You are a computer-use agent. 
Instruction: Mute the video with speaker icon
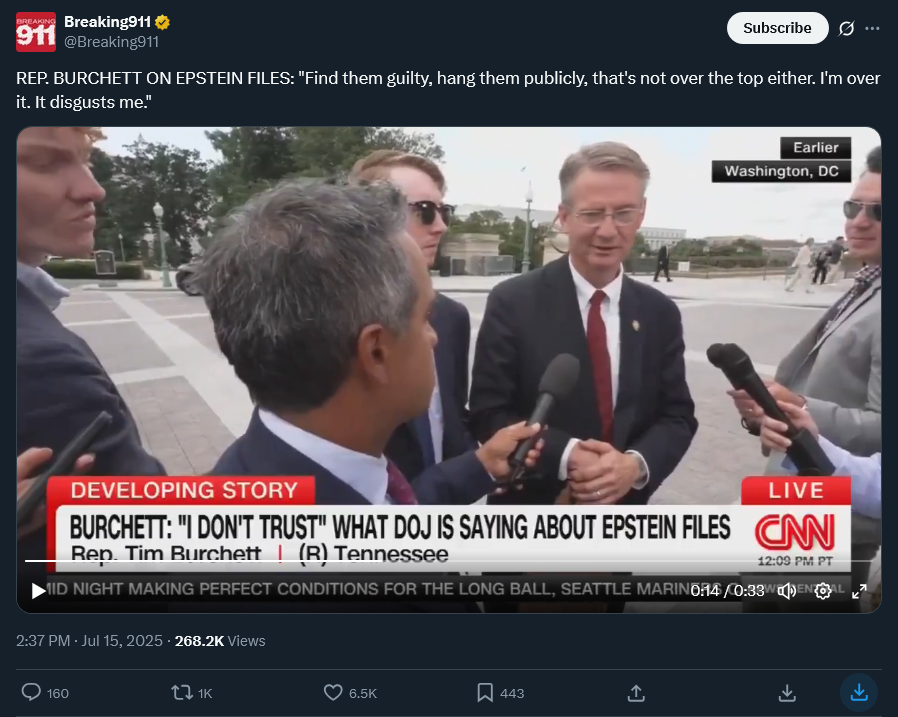point(786,590)
